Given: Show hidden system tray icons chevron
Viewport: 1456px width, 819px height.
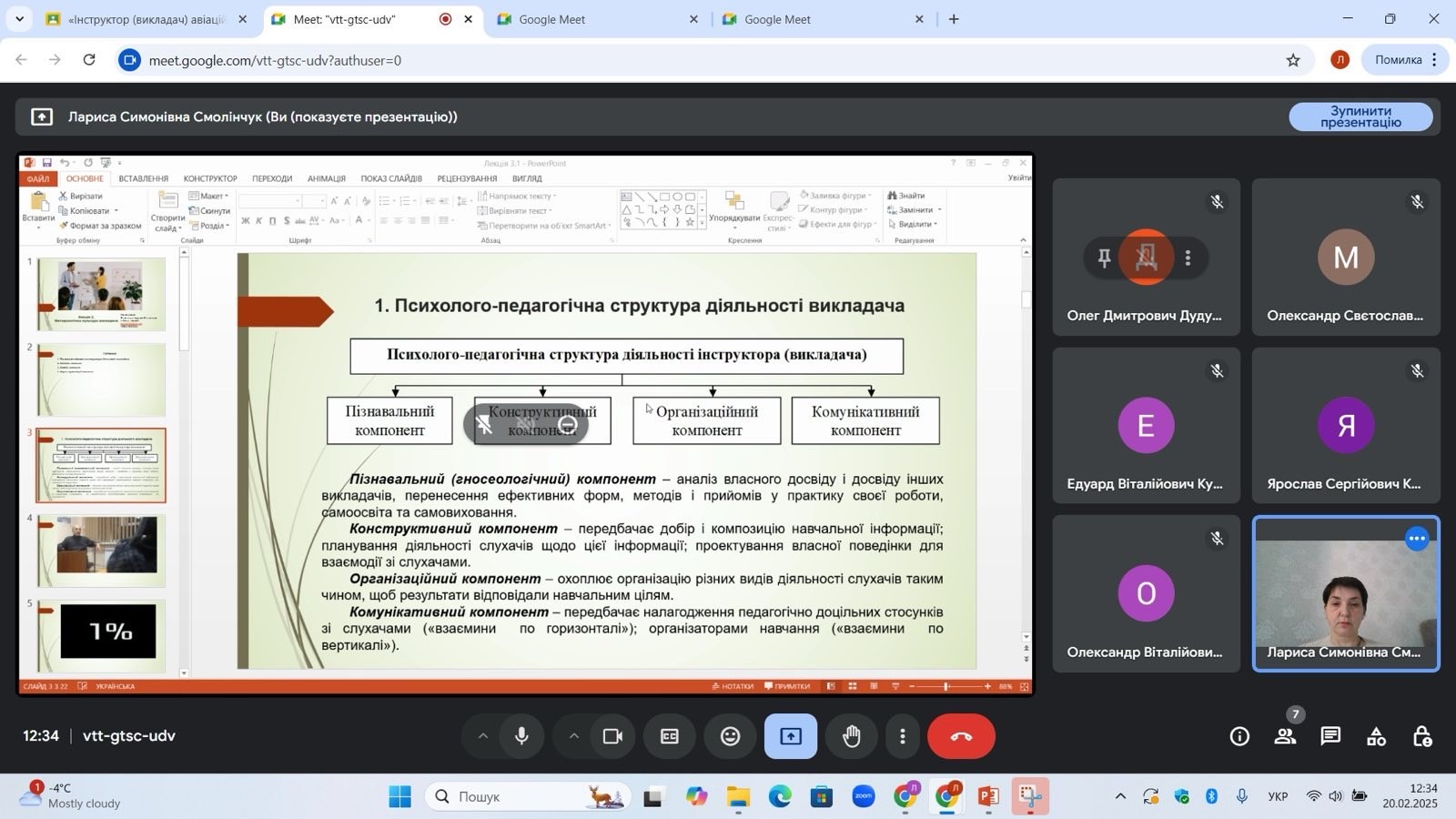Looking at the screenshot, I should [1120, 796].
